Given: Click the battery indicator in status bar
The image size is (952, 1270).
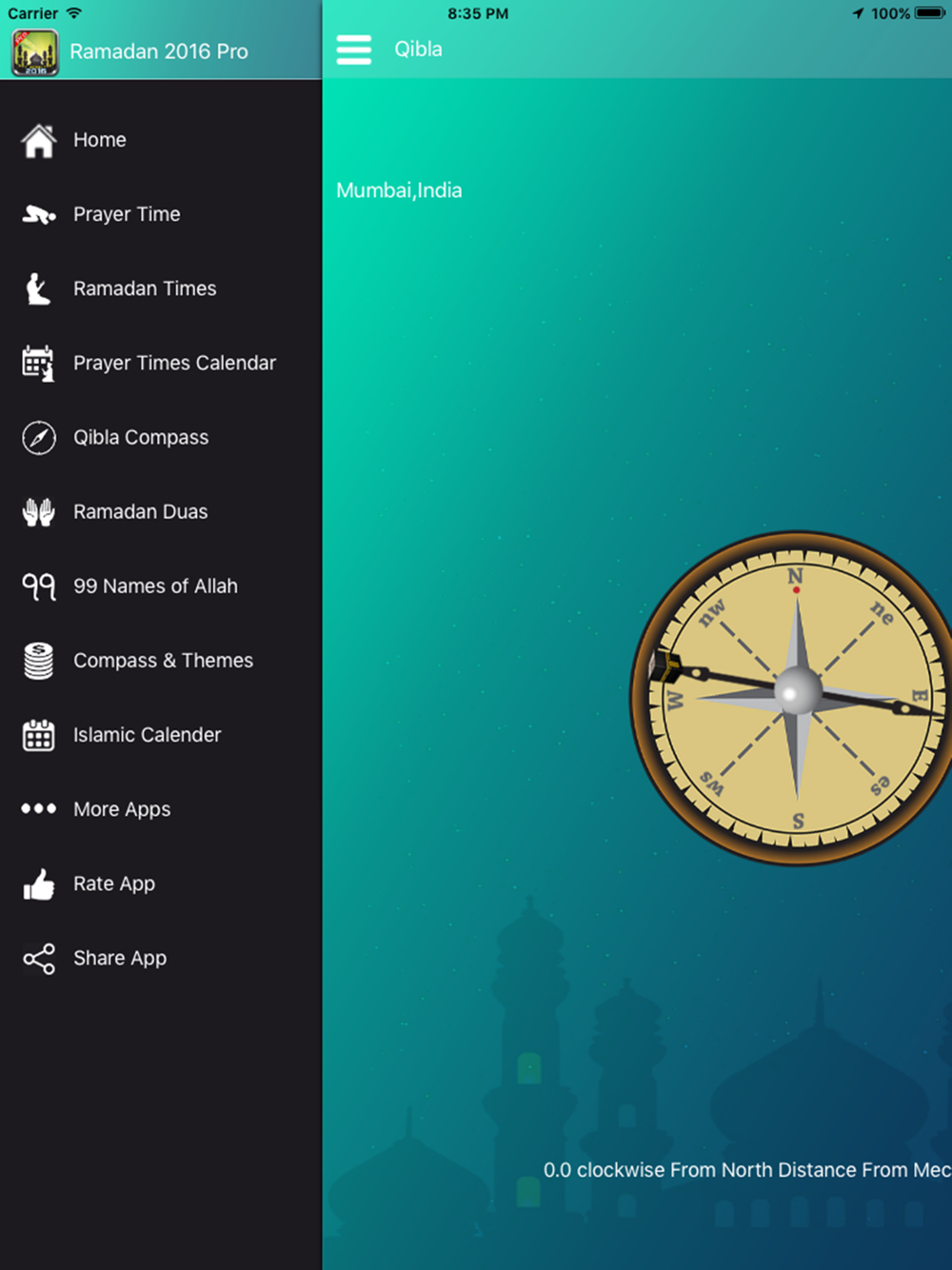Looking at the screenshot, I should pos(930,13).
